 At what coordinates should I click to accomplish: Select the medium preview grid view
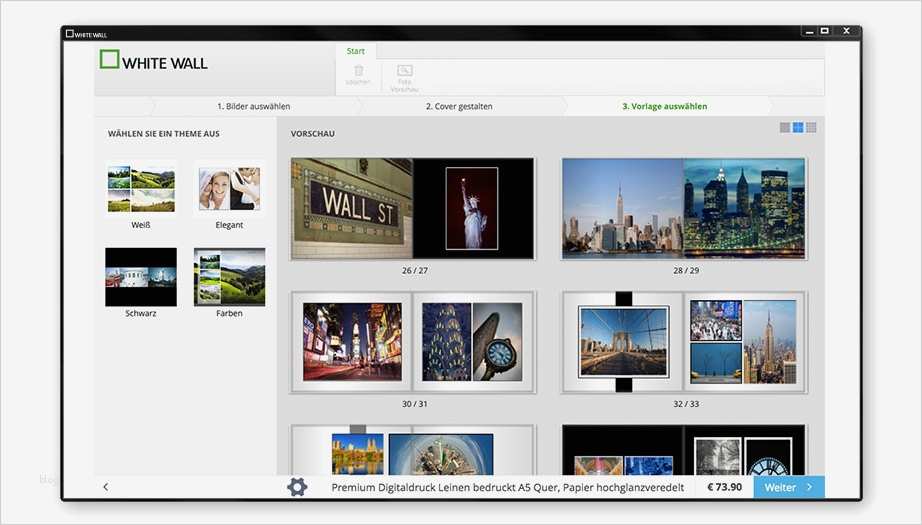click(798, 128)
